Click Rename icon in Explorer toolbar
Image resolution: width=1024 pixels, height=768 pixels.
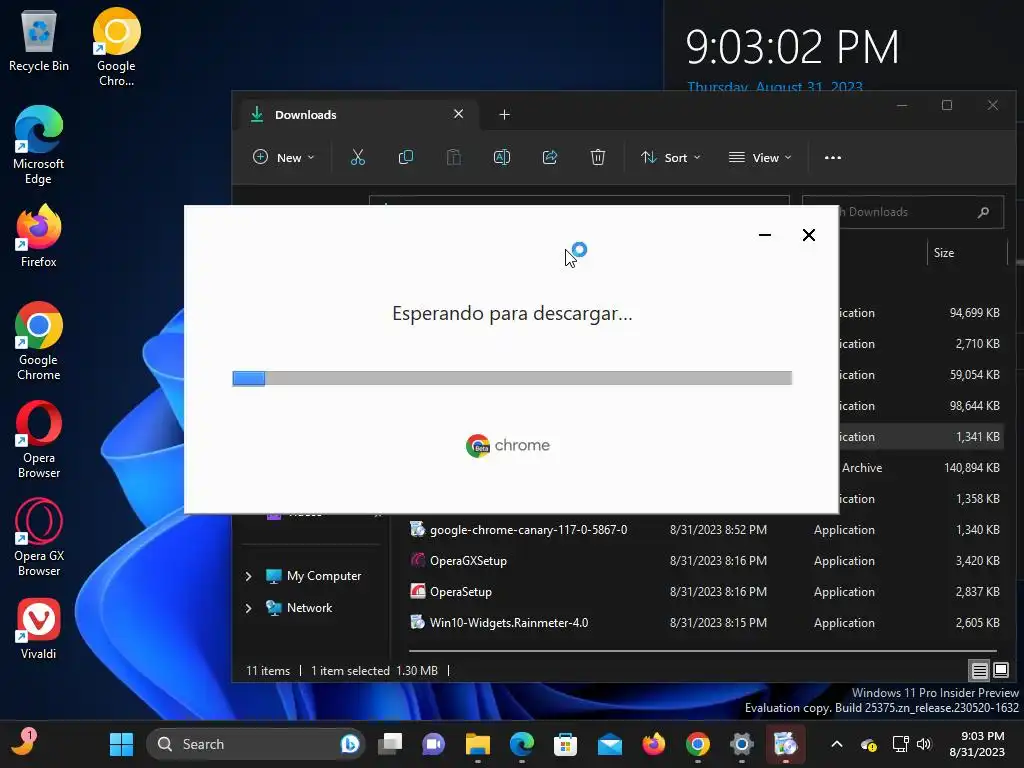pos(502,157)
